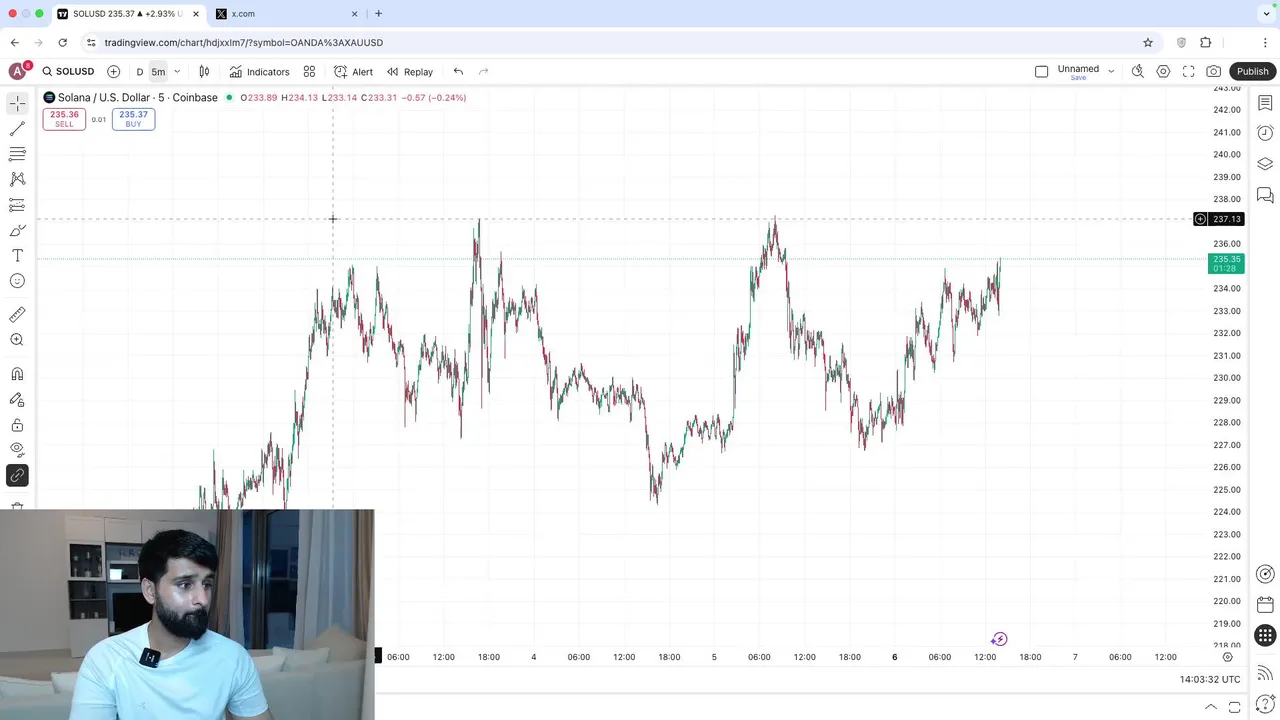Collapse the bottom panel chevron
The image size is (1280, 720).
pyautogui.click(x=1210, y=707)
